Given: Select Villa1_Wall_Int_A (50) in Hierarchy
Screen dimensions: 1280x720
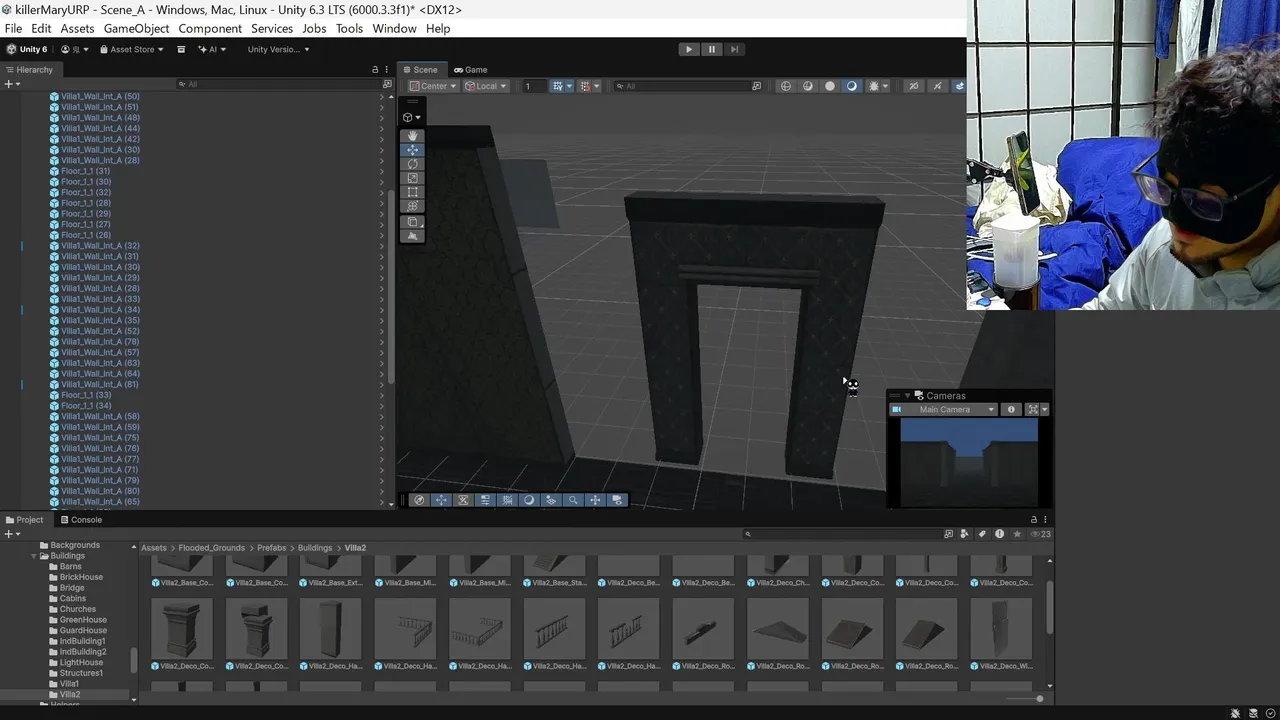Looking at the screenshot, I should 99,97.
